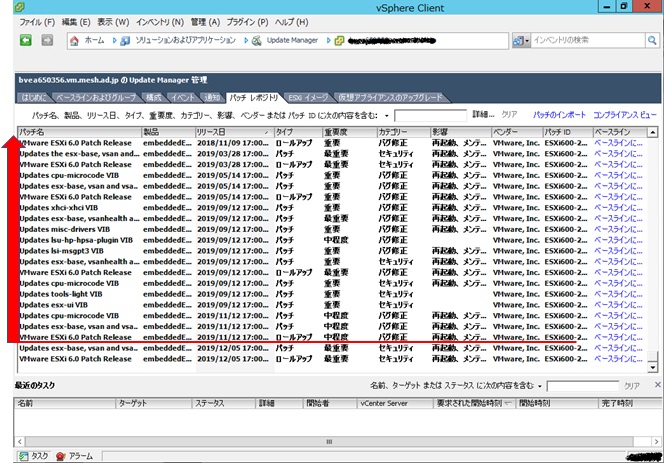The width and height of the screenshot is (664, 463).
Task: Click baseline link for 2018/11/09 patch row
Action: pyautogui.click(x=618, y=143)
